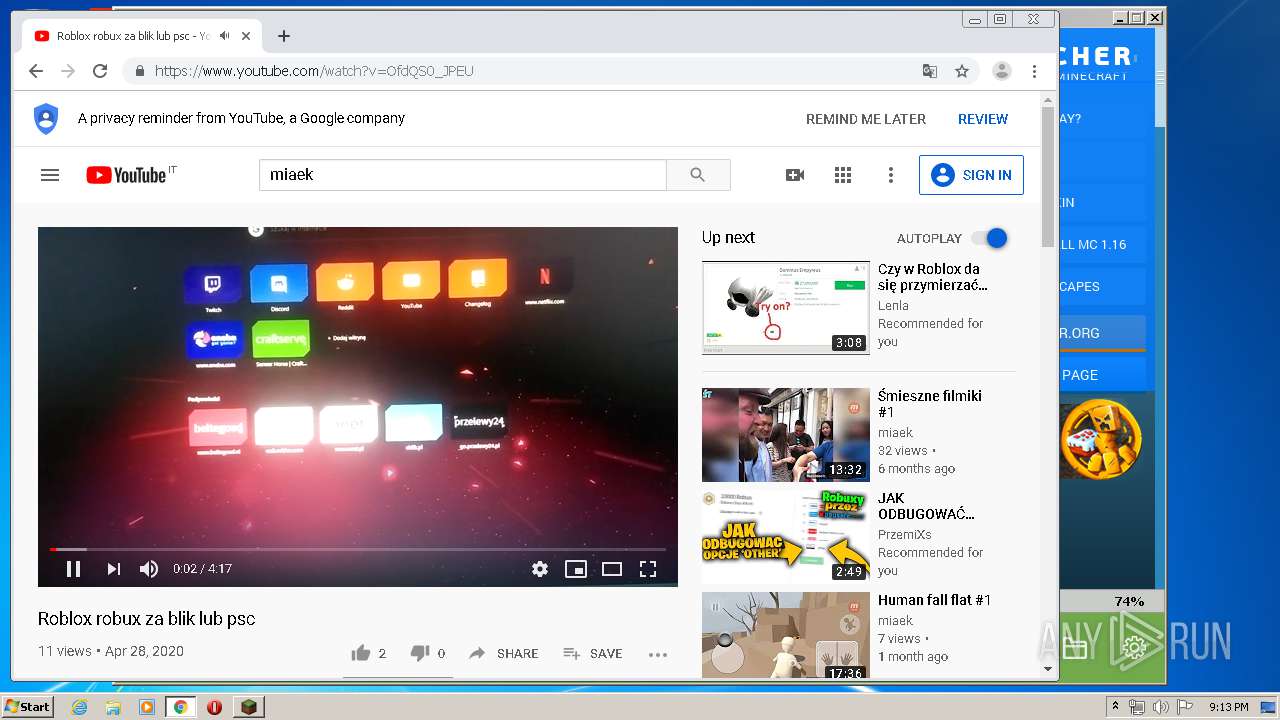This screenshot has height=720, width=1280.
Task: Open the create video camera icon
Action: (795, 175)
